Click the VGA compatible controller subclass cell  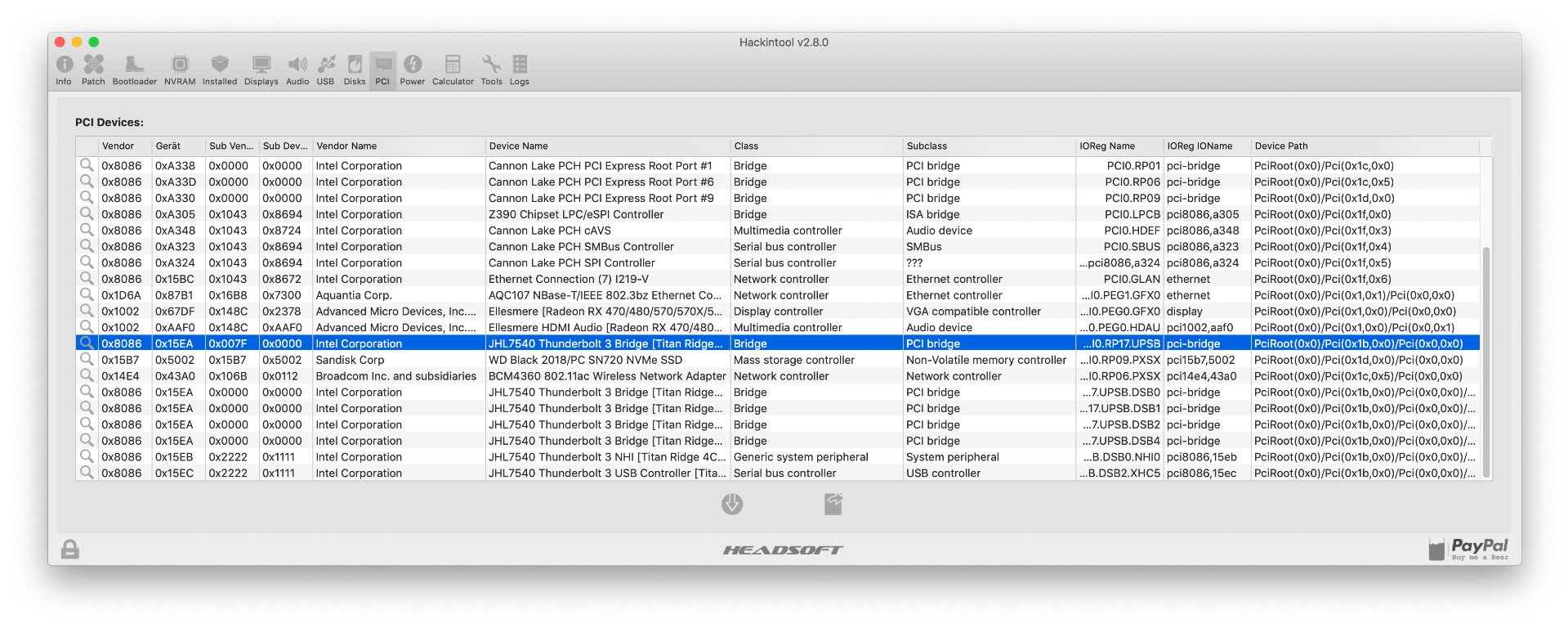989,312
